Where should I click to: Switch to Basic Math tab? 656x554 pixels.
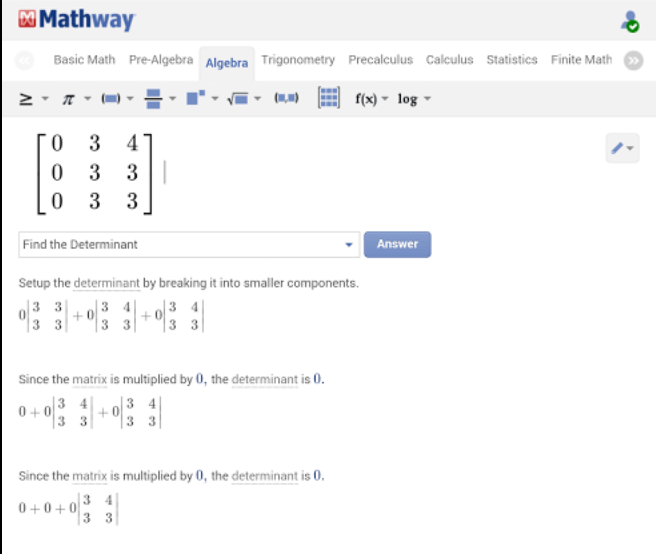84,60
